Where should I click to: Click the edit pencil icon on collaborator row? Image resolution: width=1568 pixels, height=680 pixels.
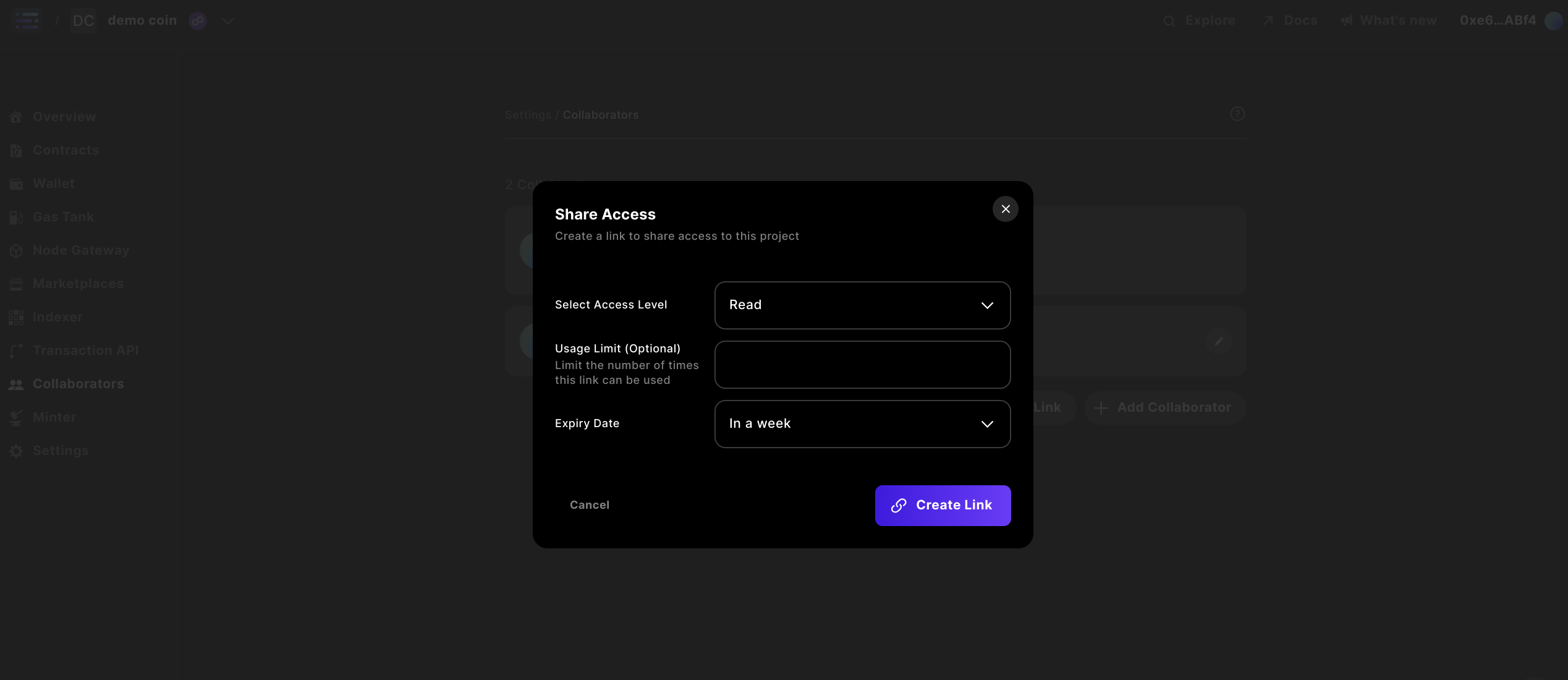click(x=1219, y=341)
